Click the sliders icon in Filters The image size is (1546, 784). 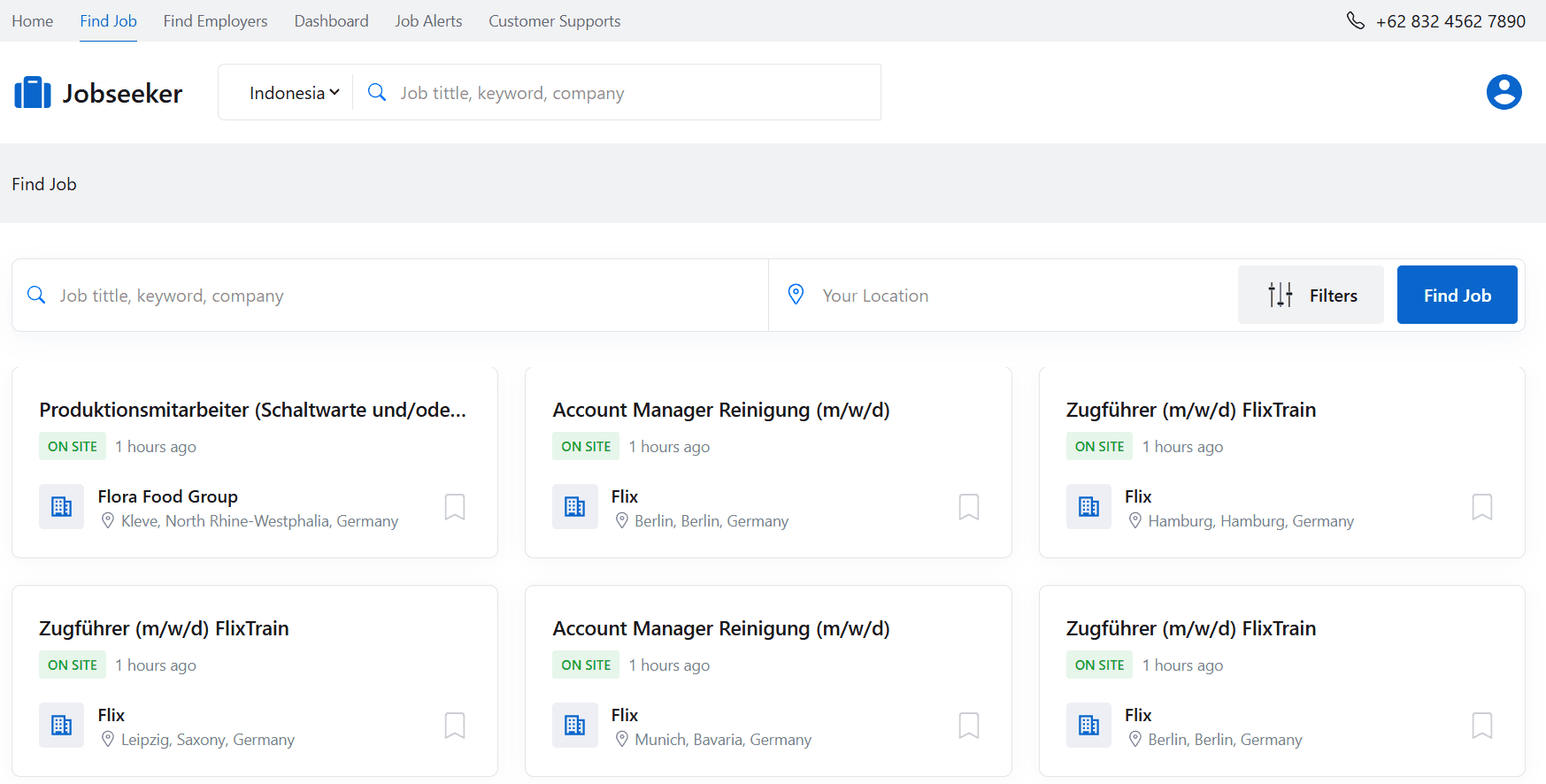click(1280, 295)
